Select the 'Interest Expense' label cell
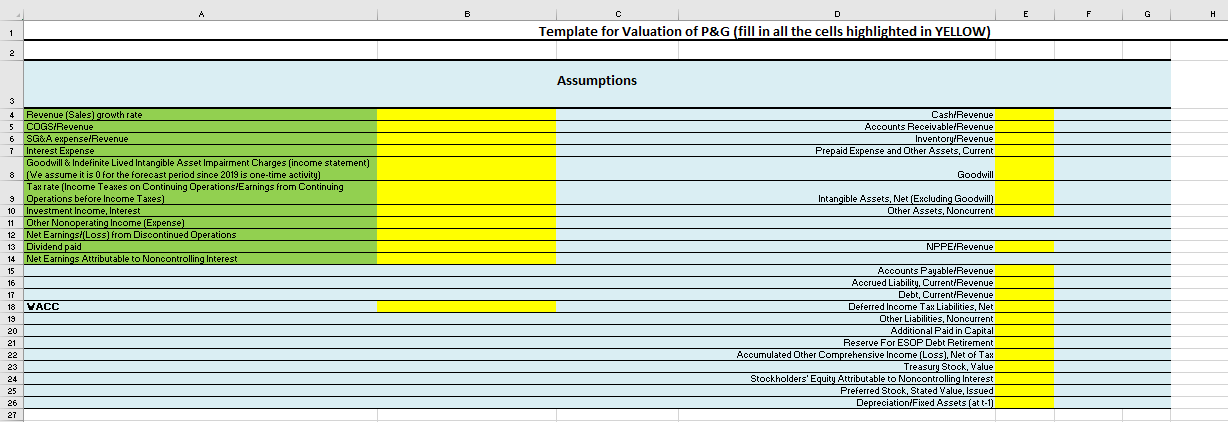Screen dimensions: 1228x422 [x=200, y=151]
